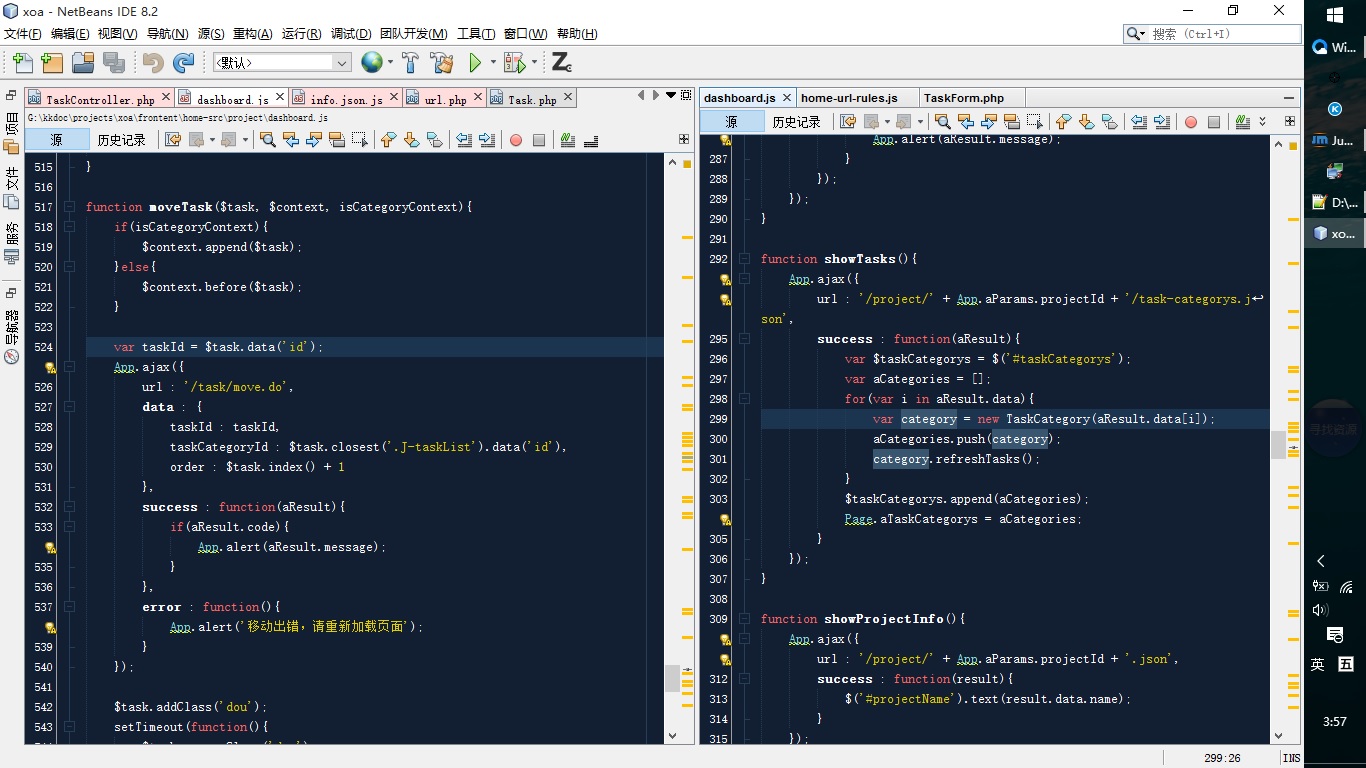Click Shift Line Left icon in left editor
The width and height of the screenshot is (1366, 768).
tap(464, 140)
